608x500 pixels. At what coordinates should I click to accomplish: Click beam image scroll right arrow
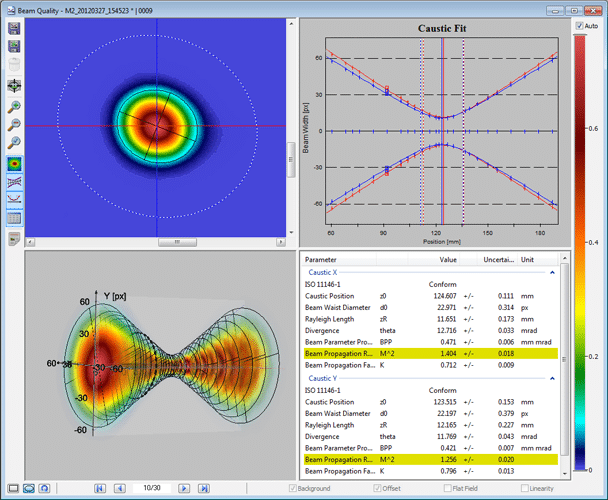coord(281,242)
